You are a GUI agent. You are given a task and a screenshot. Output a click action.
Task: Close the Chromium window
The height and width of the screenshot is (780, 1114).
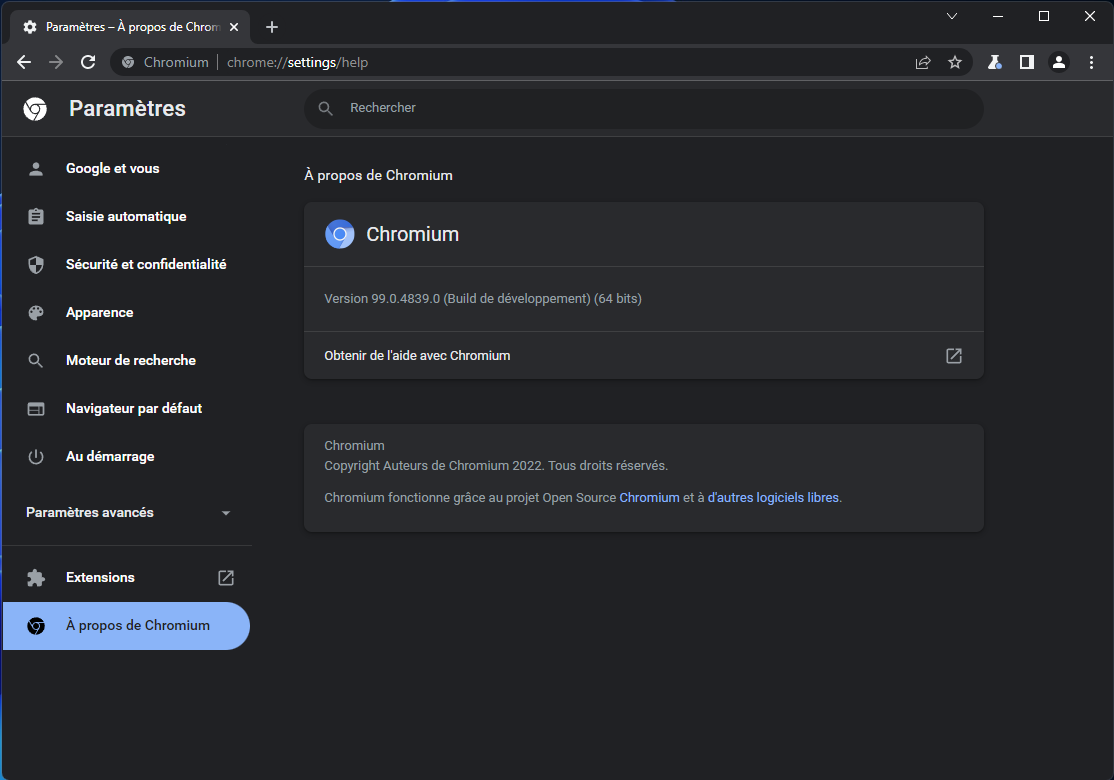(x=1090, y=16)
